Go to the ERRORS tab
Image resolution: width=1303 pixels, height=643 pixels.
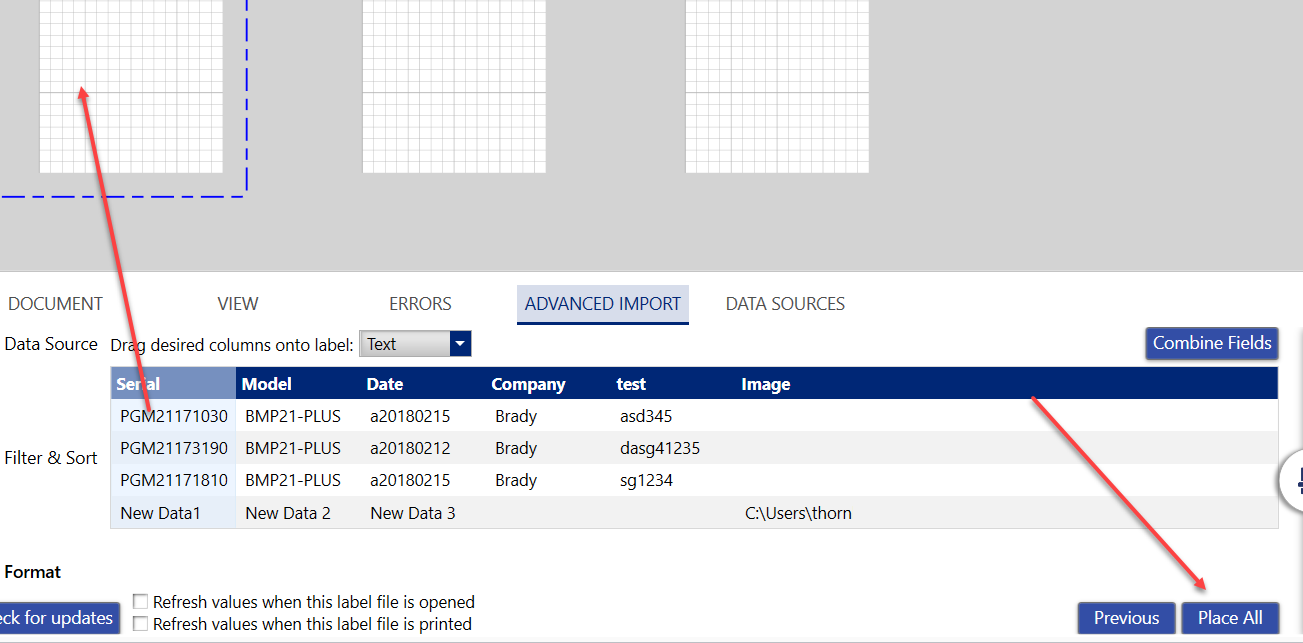pyautogui.click(x=420, y=304)
